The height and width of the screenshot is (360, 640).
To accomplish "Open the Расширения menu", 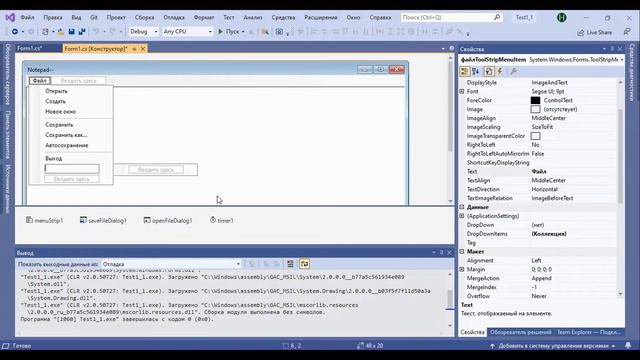I will 321,17.
